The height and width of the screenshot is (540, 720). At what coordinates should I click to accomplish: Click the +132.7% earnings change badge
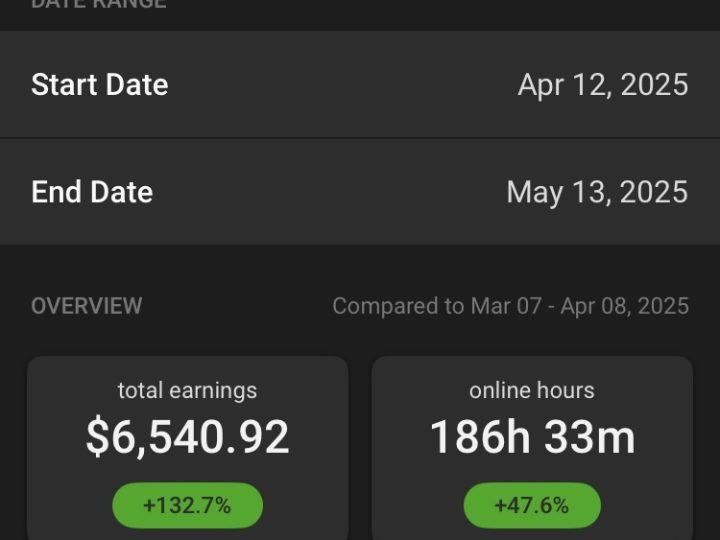tap(187, 505)
